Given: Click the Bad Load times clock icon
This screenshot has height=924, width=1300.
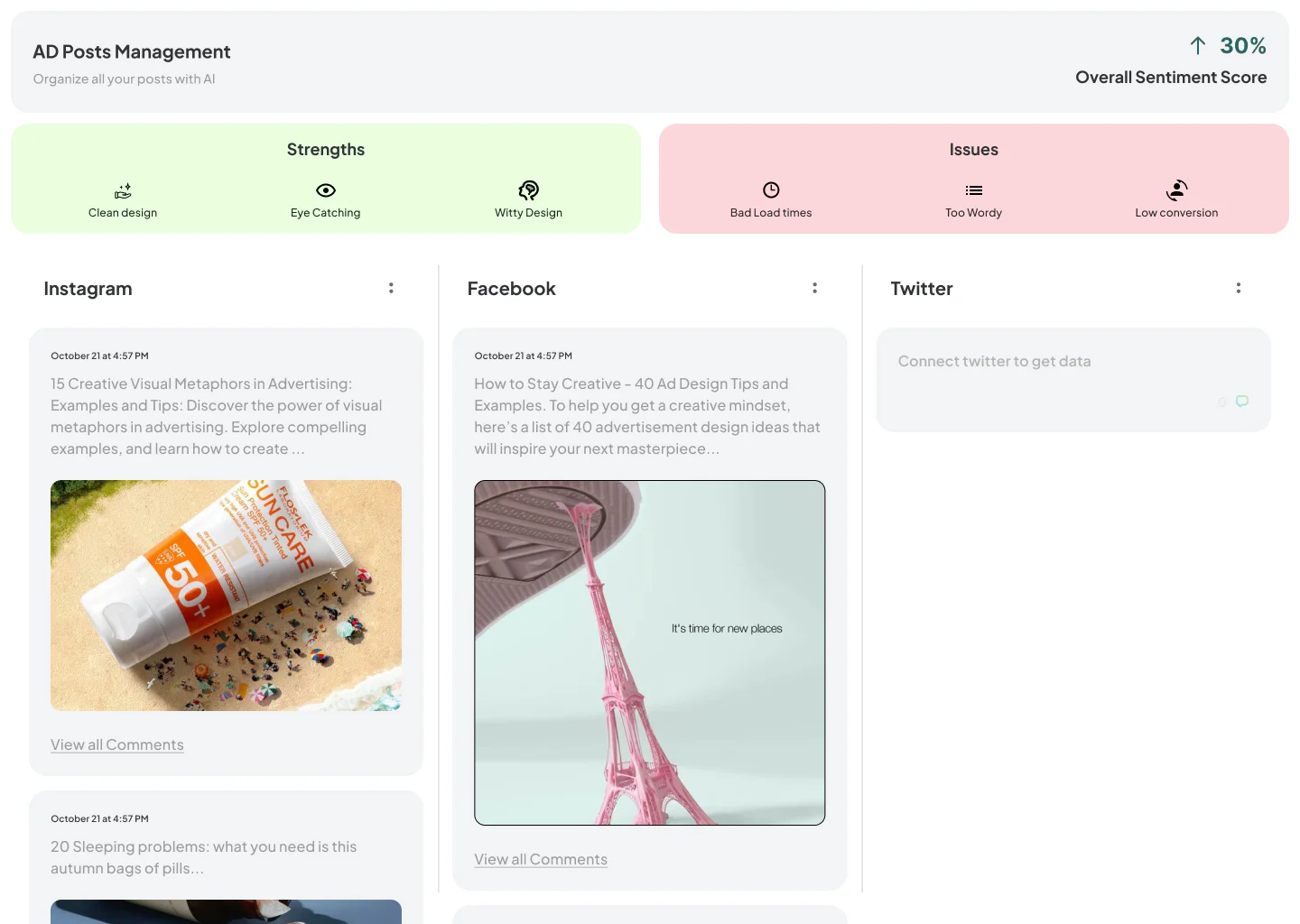Looking at the screenshot, I should [x=771, y=190].
